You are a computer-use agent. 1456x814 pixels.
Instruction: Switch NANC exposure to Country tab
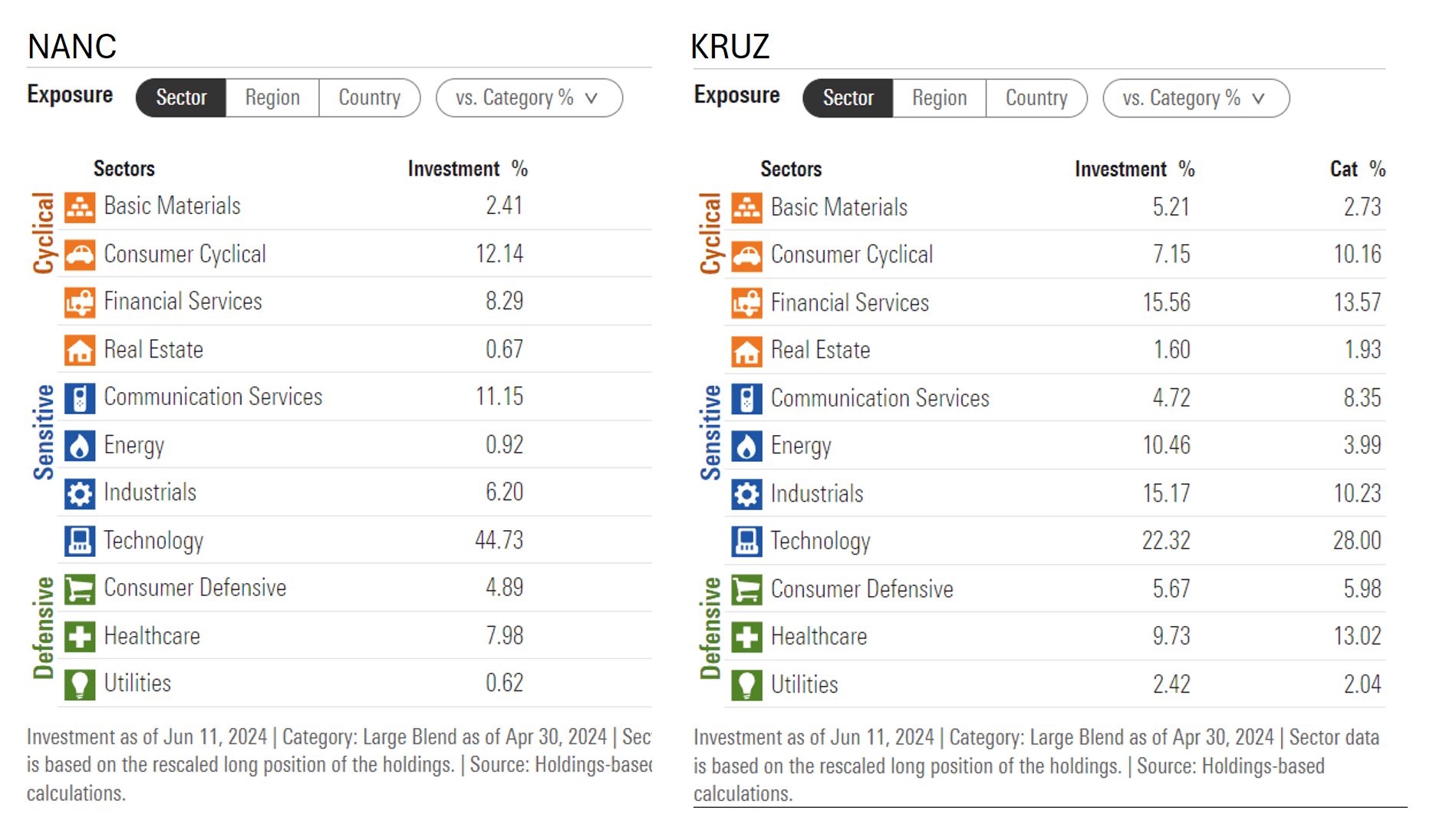coord(369,97)
